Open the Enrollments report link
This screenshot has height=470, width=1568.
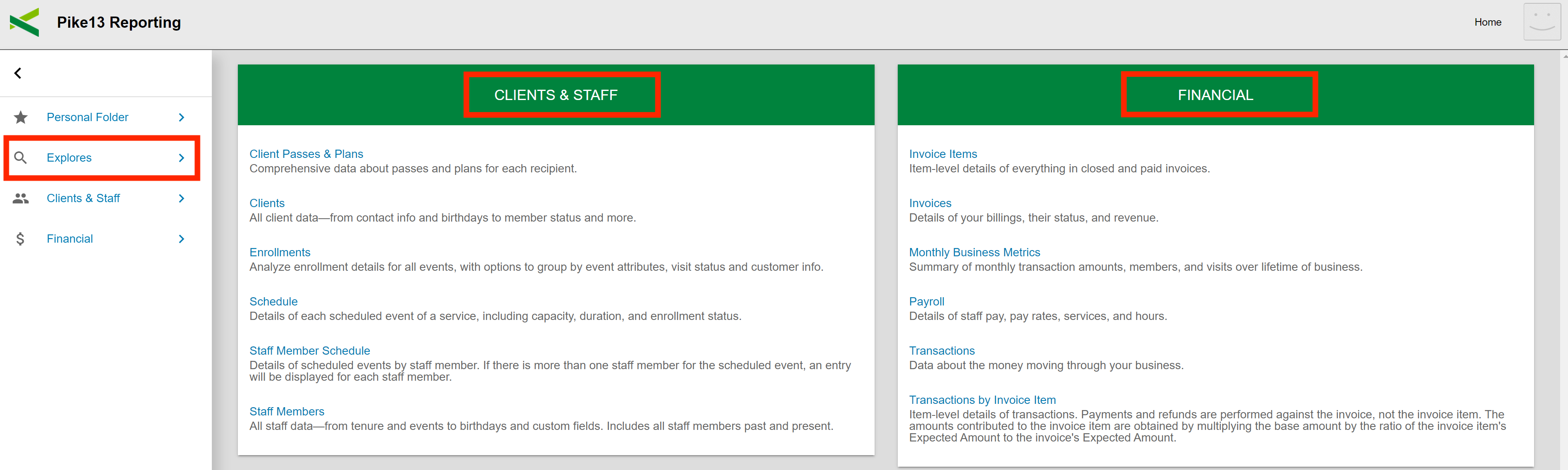279,253
